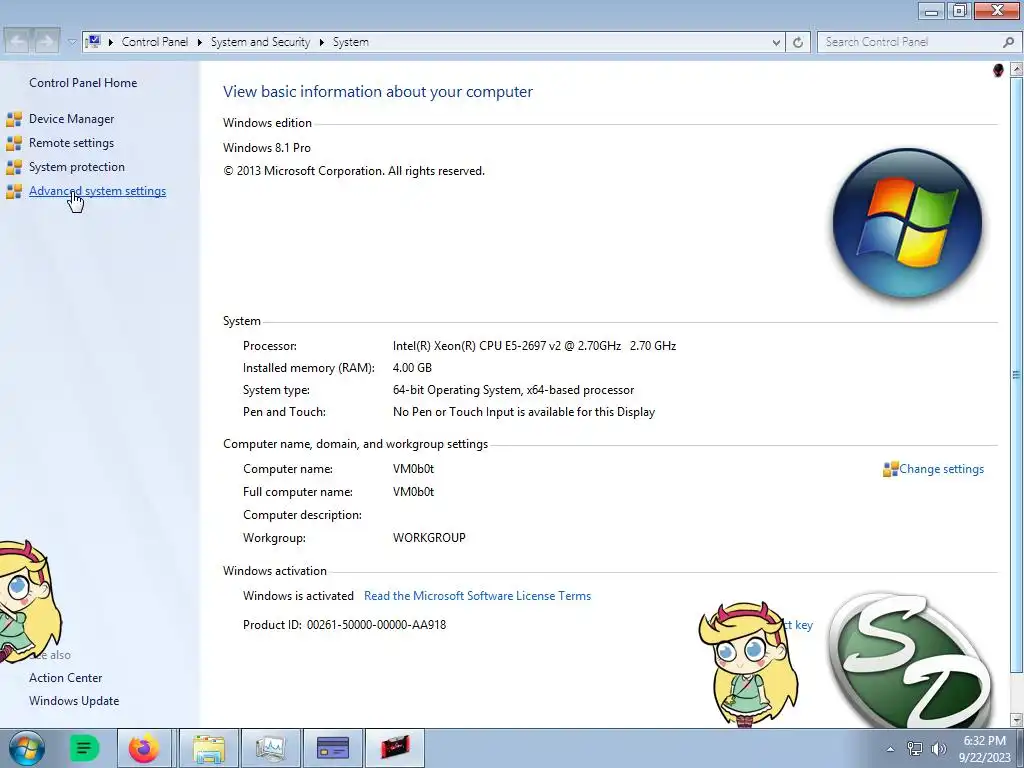Screen dimensions: 1024x768
Task: Click the Back navigation arrow
Action: (x=18, y=42)
